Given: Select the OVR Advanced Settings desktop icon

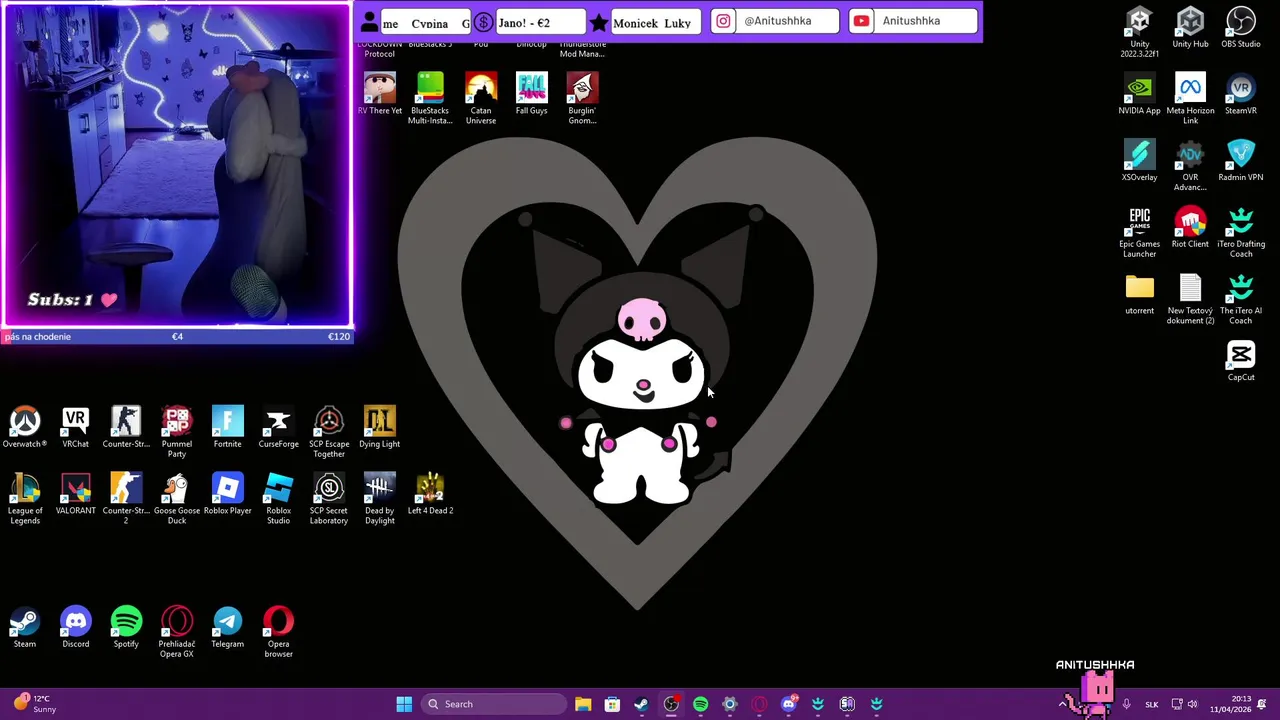Looking at the screenshot, I should 1190,166.
